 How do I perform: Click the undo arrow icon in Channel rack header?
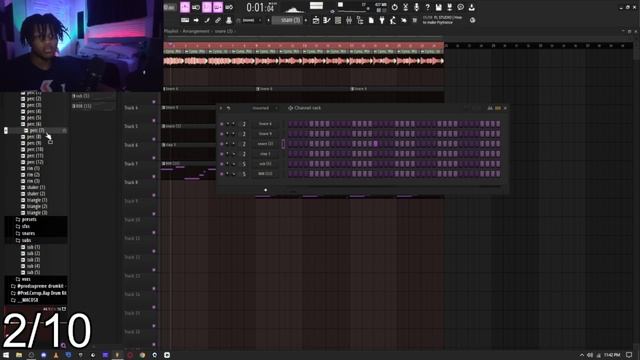coord(229,108)
